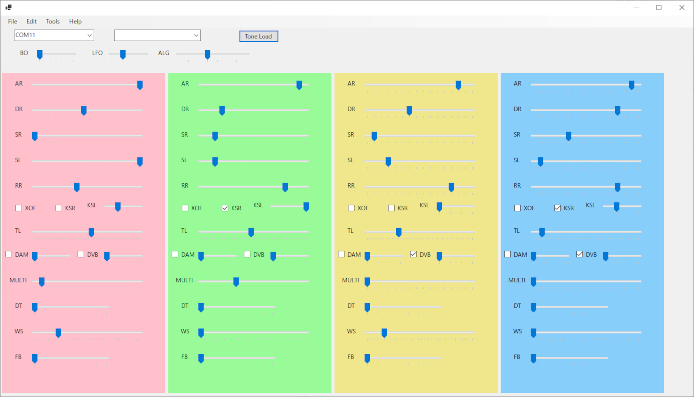Screen dimensions: 694x397
Task: Toggle XOF checkbox in the yellow panel
Action: [351, 208]
